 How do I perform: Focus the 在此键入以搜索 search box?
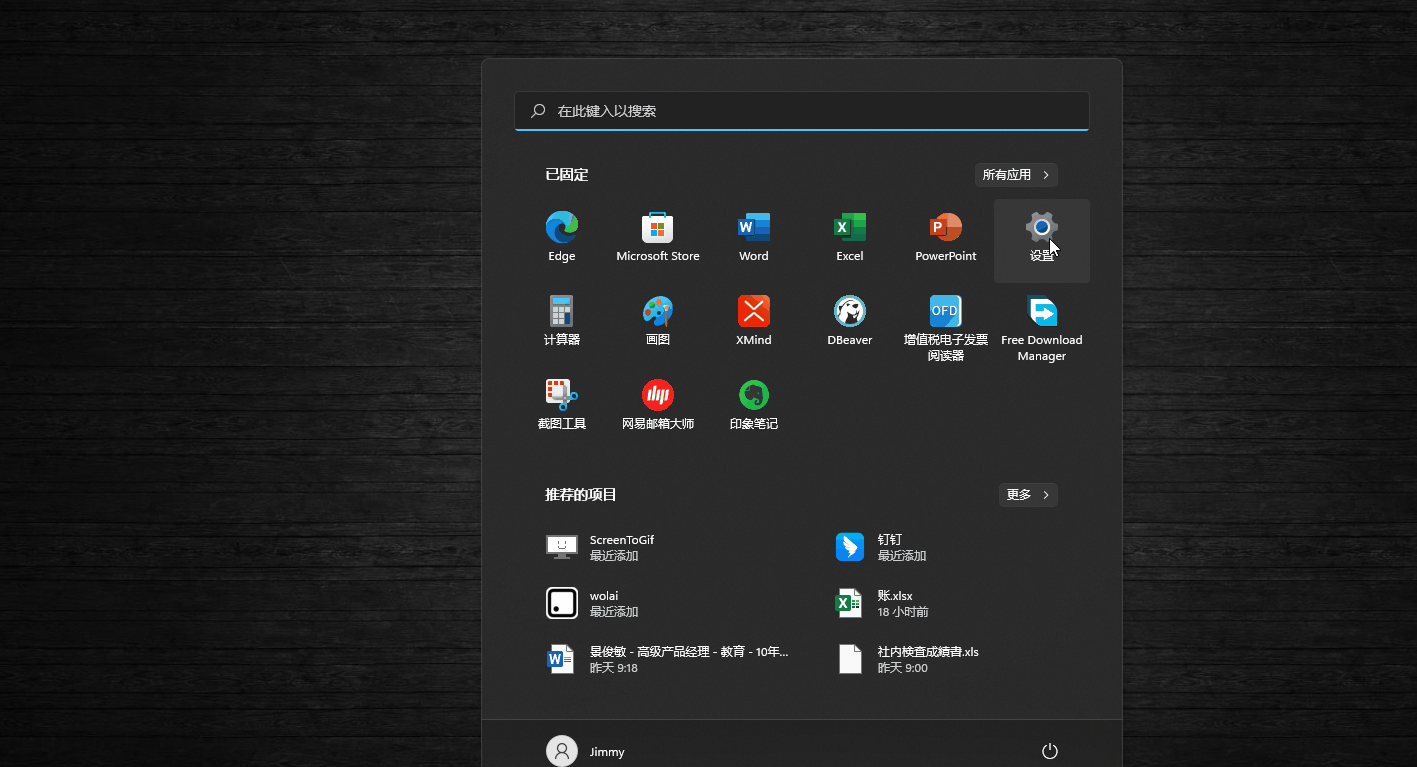(x=802, y=111)
